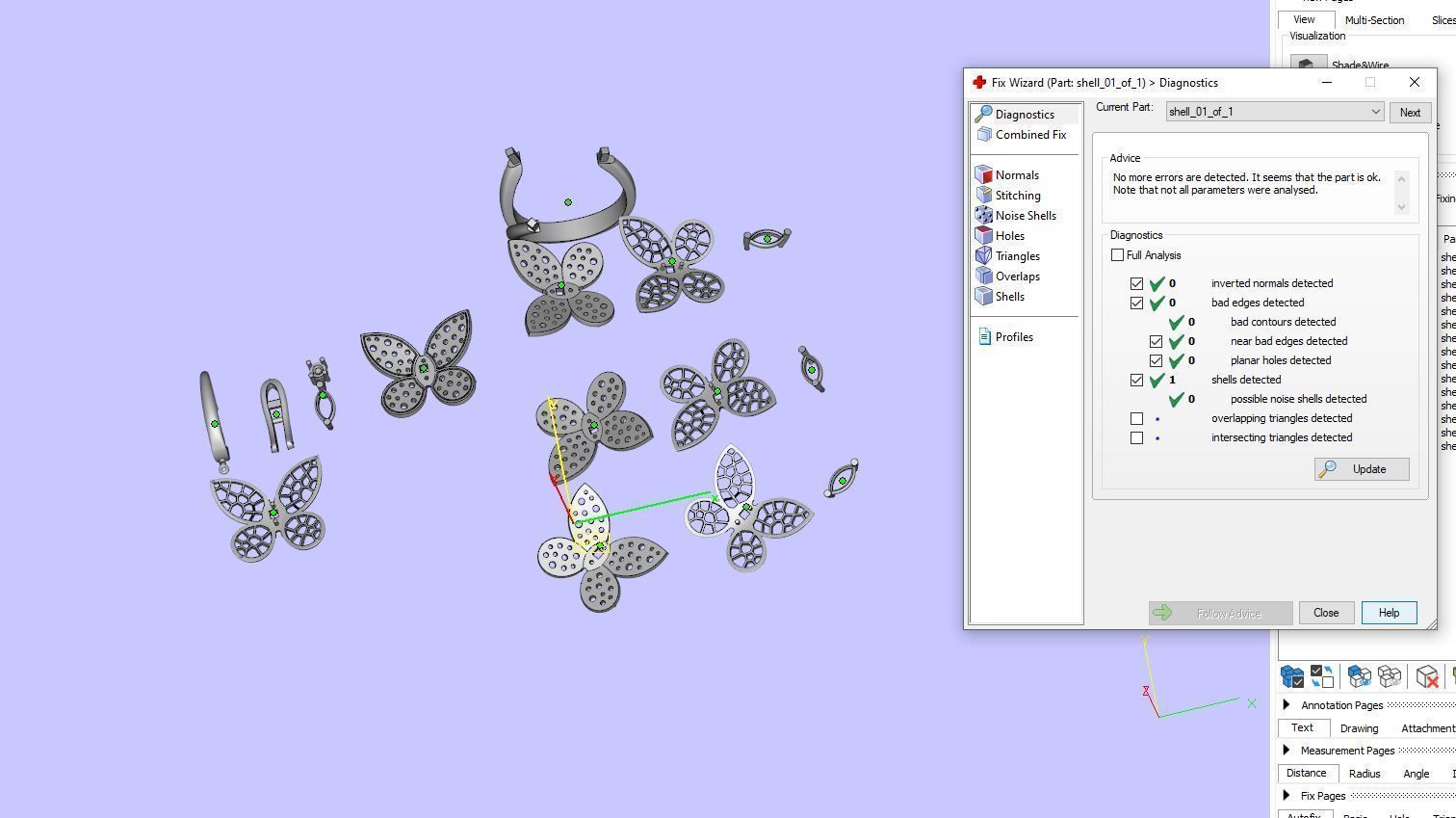
Task: Click the show selected parts icon
Action: [1360, 676]
